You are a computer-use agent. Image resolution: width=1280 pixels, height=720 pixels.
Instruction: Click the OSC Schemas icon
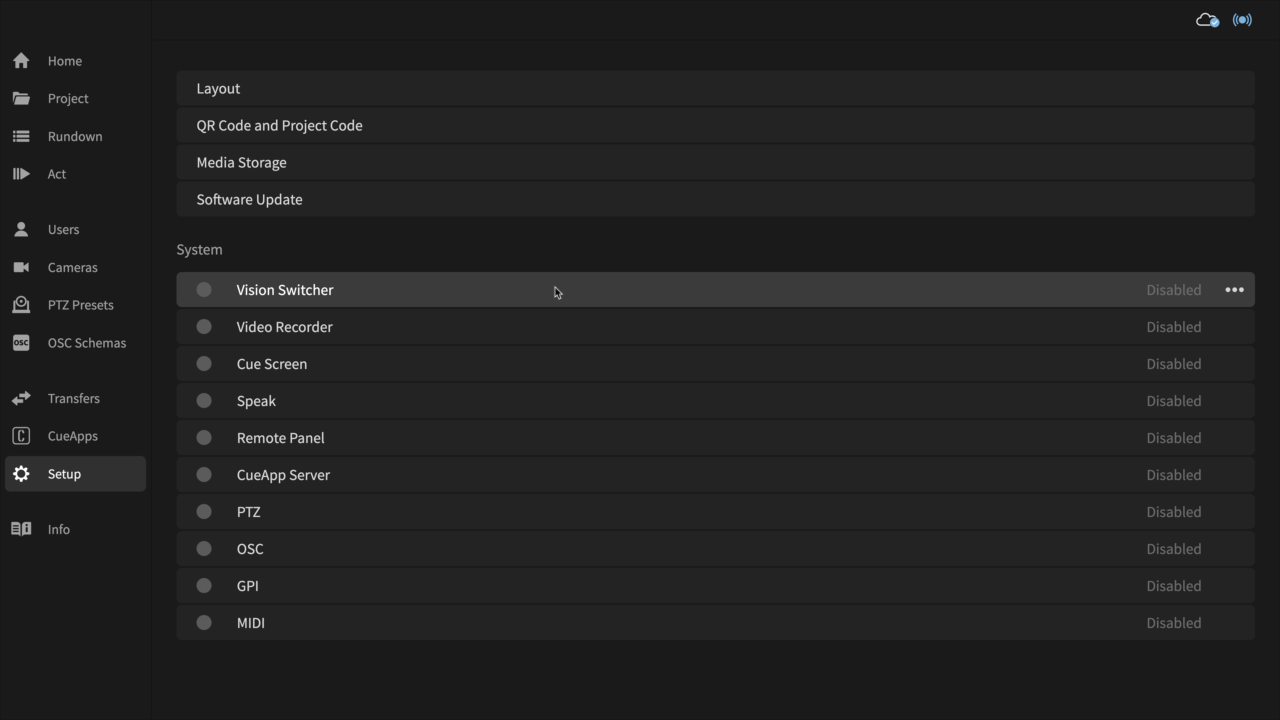(21, 343)
